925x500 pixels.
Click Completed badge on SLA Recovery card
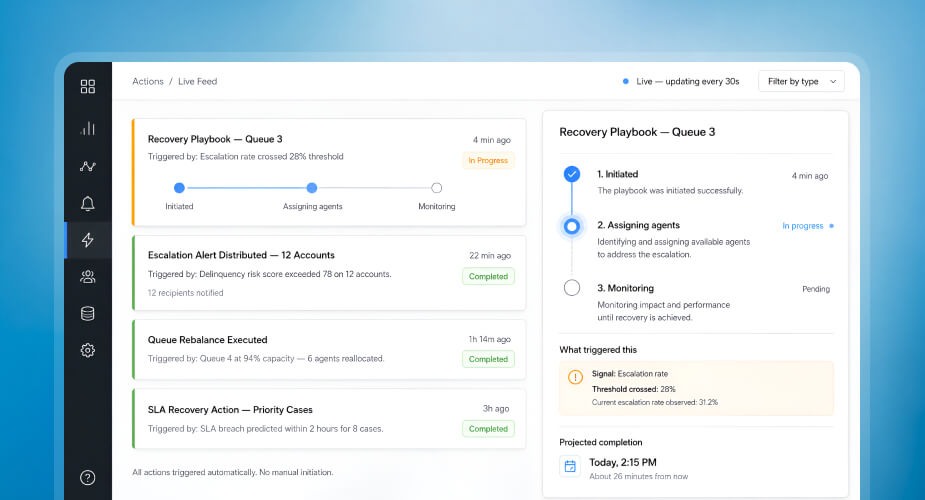pyautogui.click(x=488, y=429)
